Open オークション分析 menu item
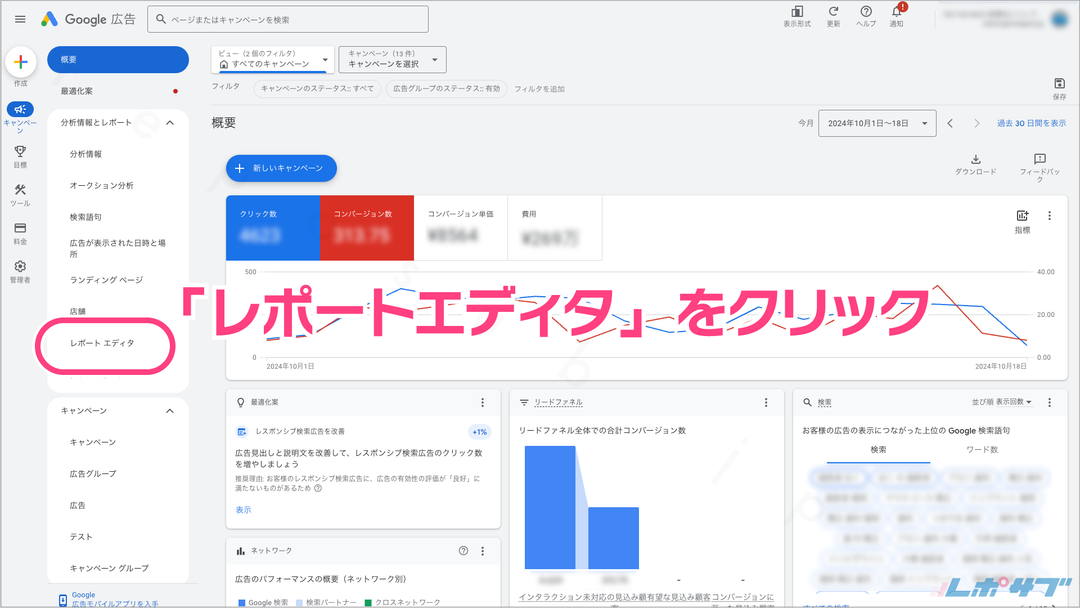 [101, 186]
